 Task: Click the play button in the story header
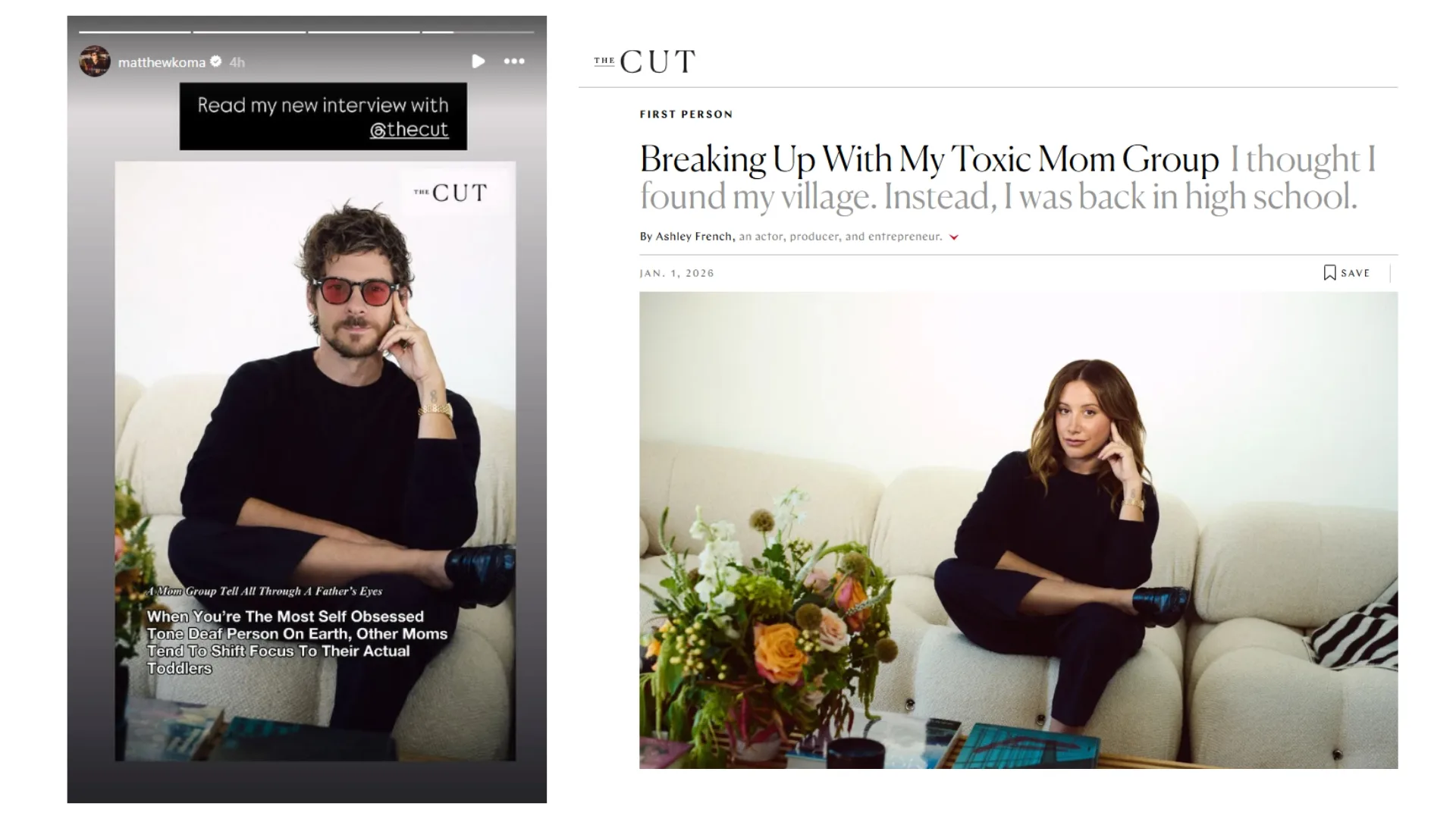pyautogui.click(x=478, y=61)
